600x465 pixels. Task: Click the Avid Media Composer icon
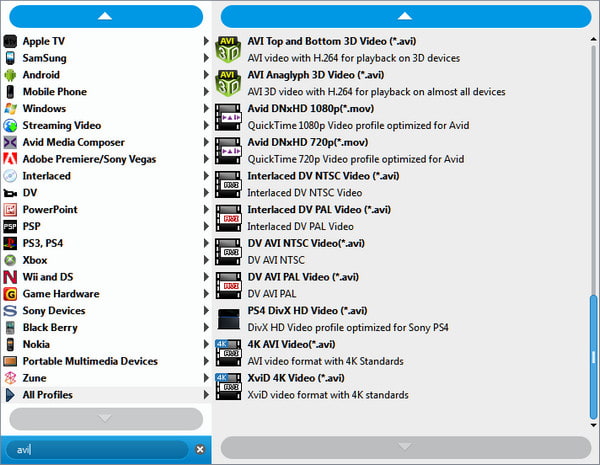[x=10, y=142]
